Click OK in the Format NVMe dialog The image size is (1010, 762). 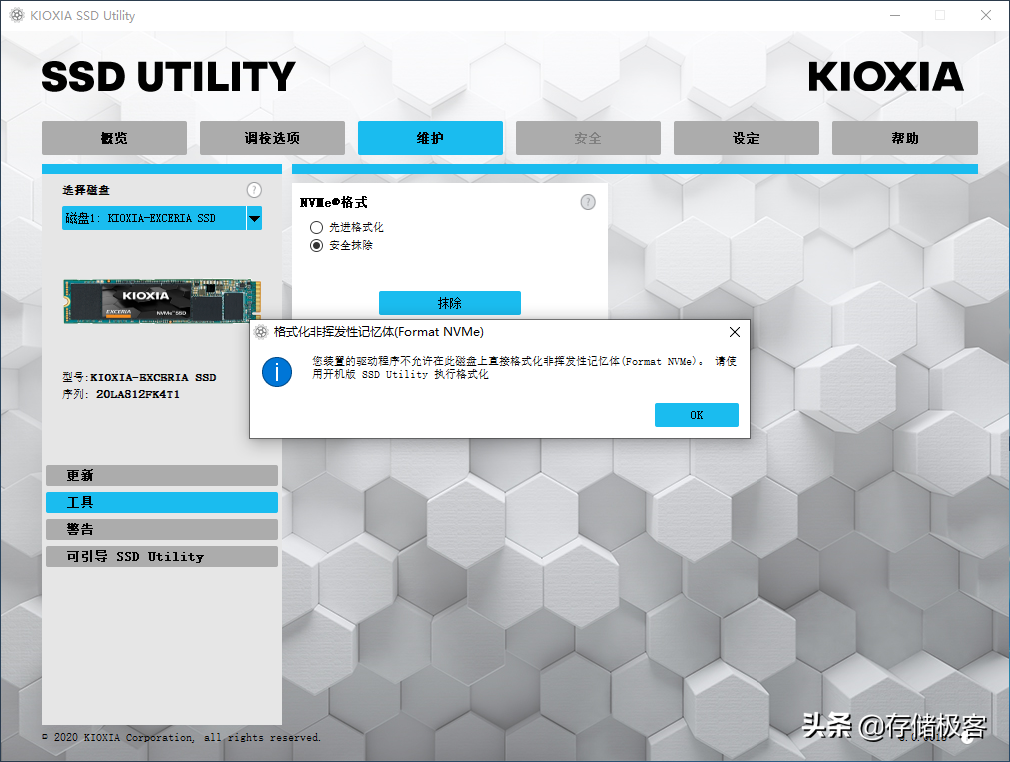pyautogui.click(x=696, y=415)
